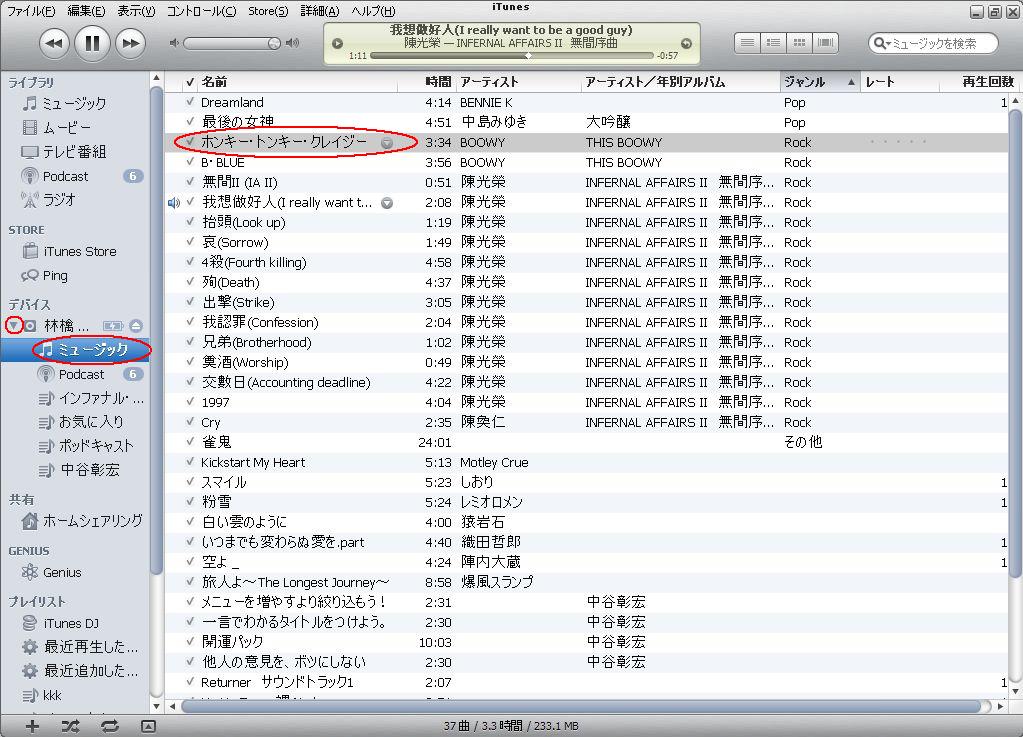Viewport: 1023px width, 737px height.
Task: Skip to the next track
Action: point(130,43)
